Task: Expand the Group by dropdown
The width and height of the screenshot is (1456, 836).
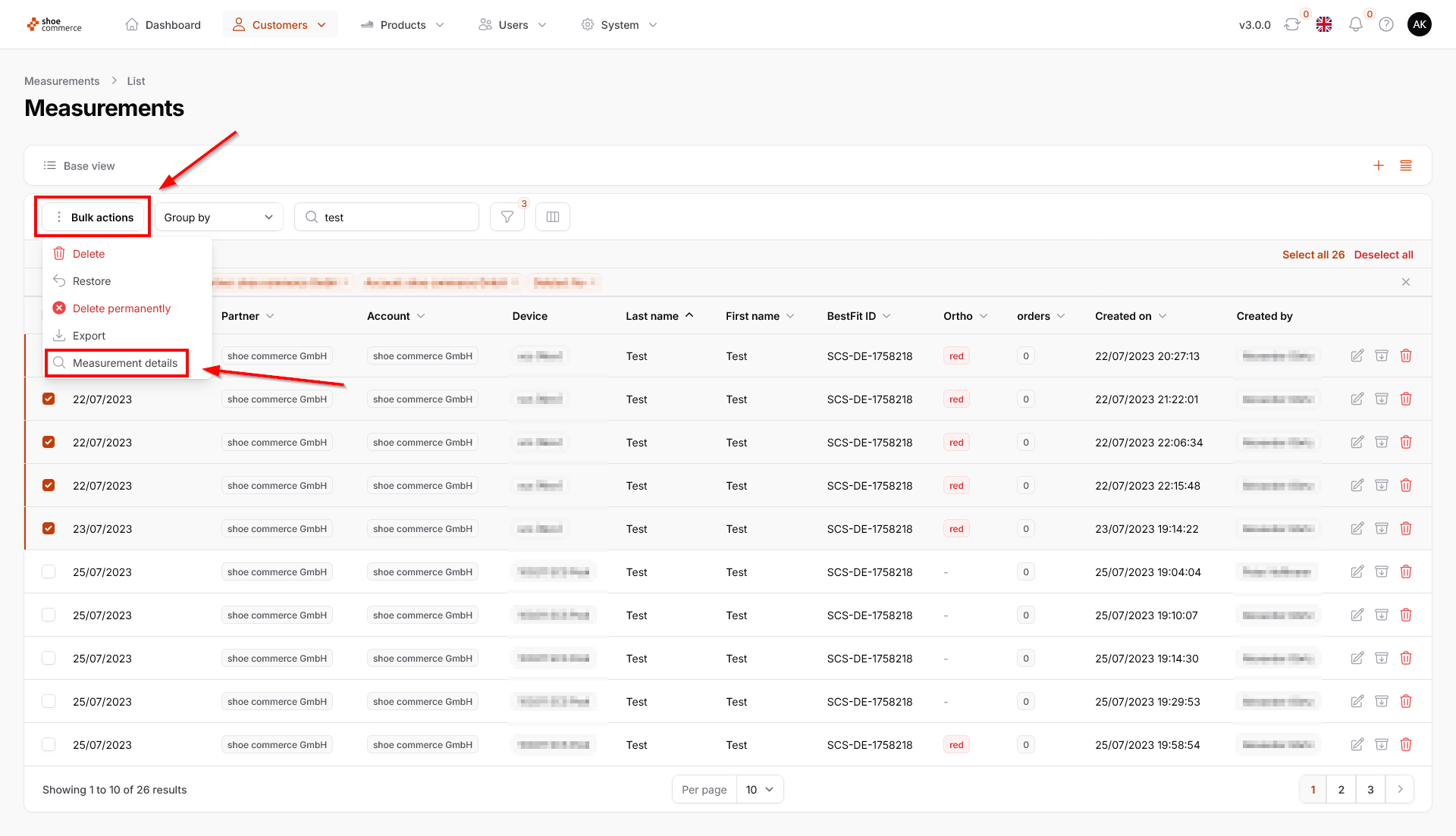Action: point(218,217)
